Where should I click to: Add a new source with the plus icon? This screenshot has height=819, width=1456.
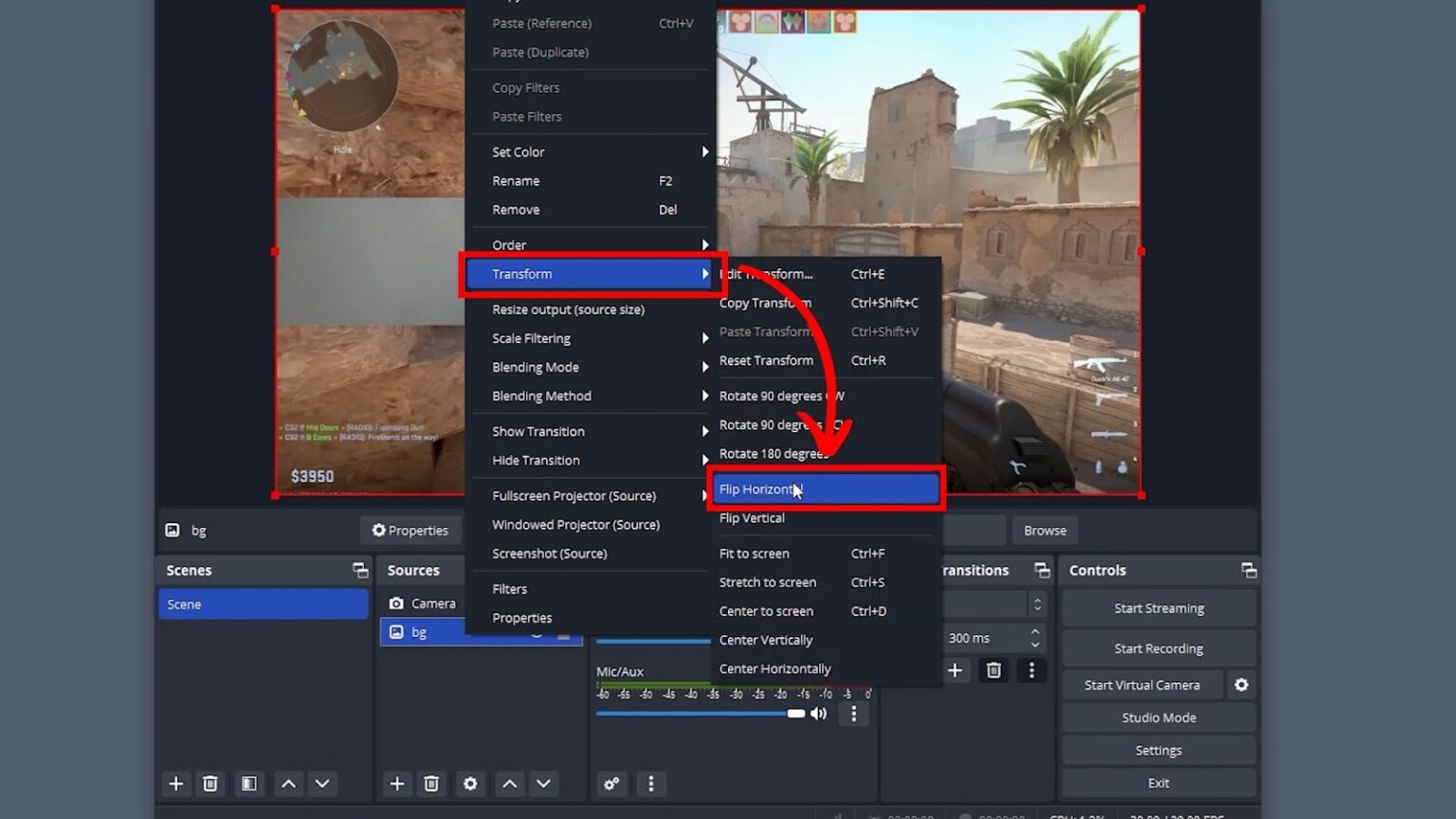396,784
